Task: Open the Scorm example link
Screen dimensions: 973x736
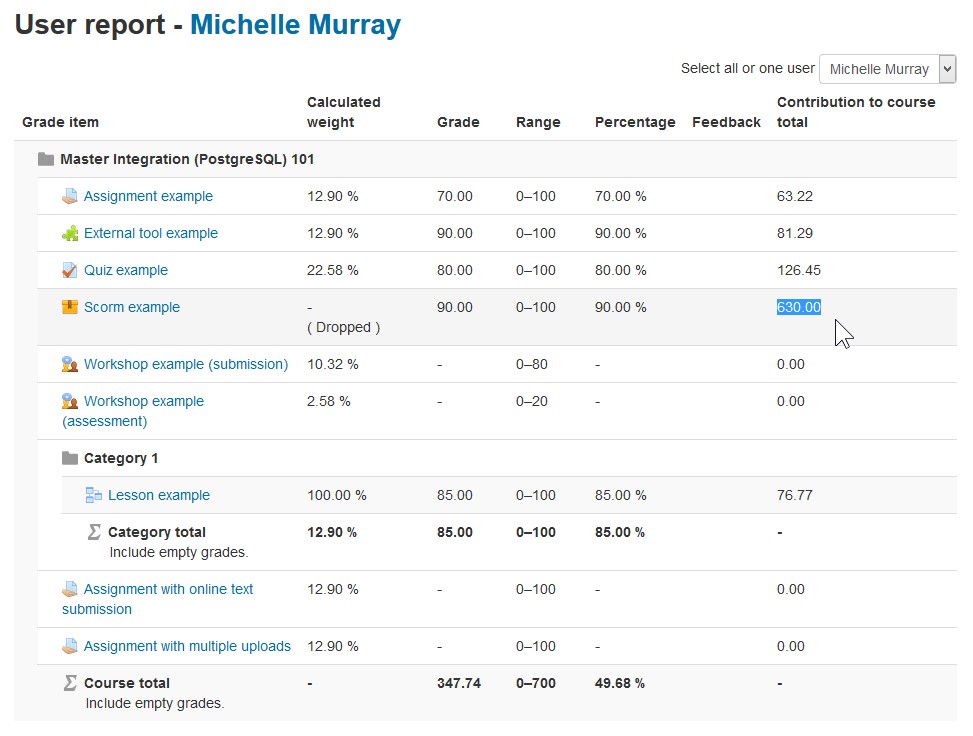Action: (x=132, y=307)
